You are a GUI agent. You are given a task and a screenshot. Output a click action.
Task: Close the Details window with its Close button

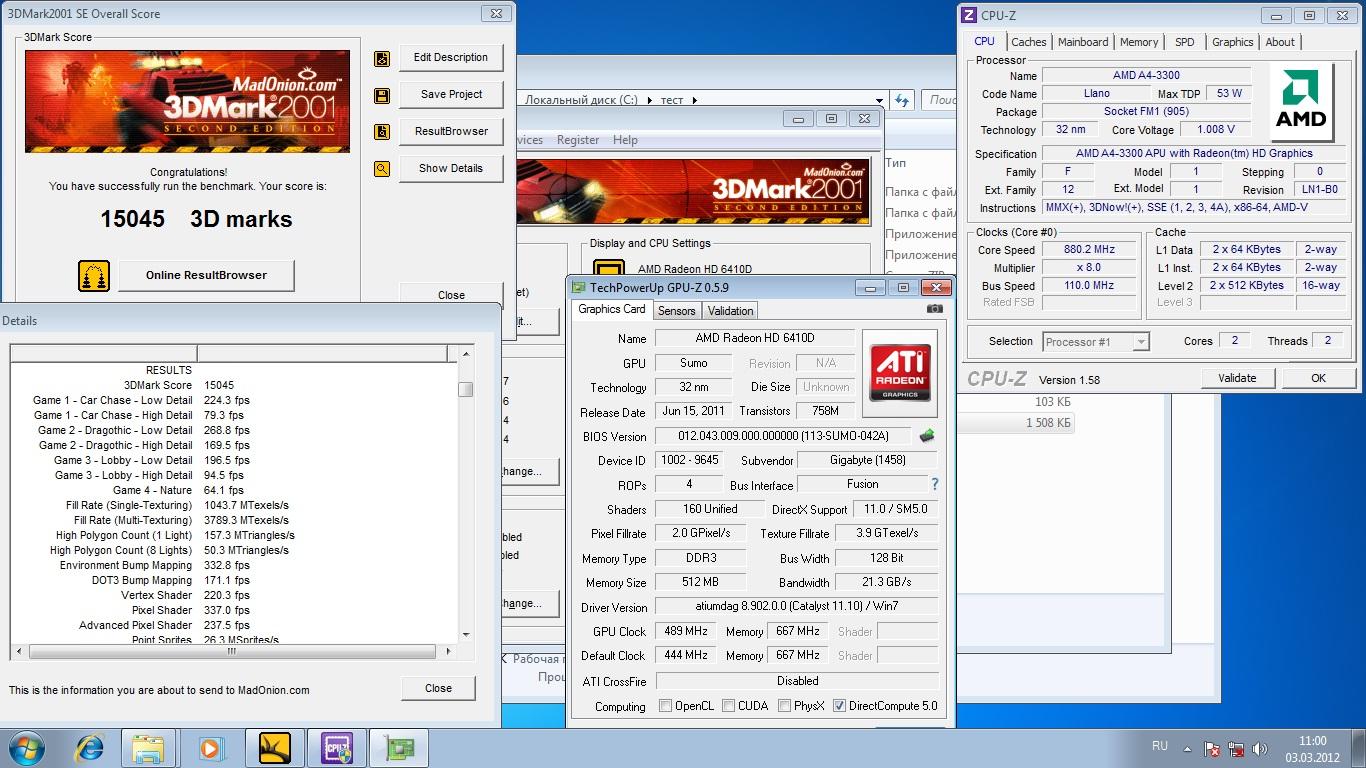438,688
